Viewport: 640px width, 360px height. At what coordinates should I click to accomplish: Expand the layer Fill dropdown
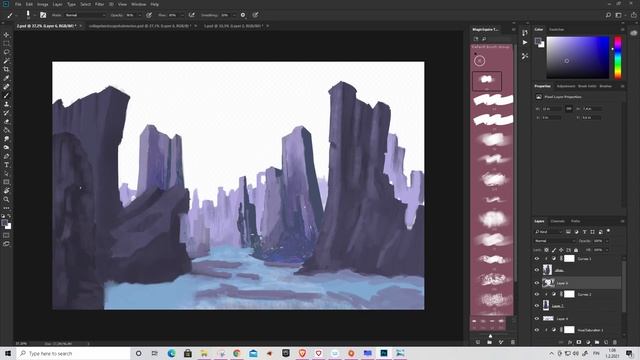607,250
